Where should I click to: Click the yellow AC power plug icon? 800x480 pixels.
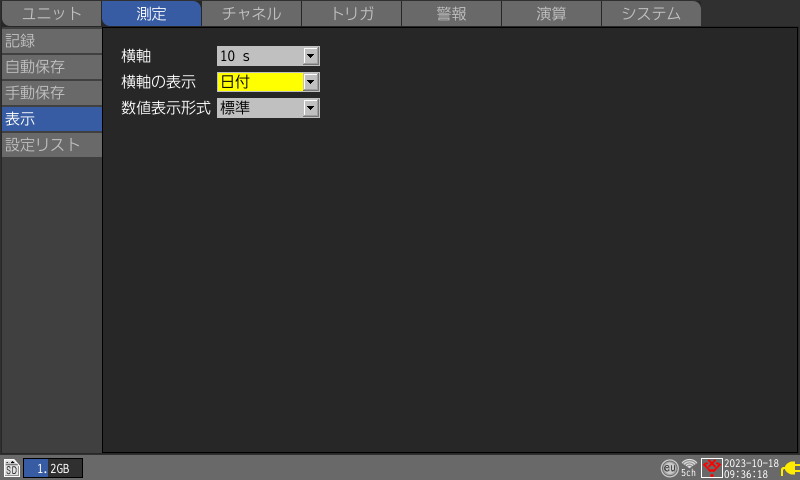coord(790,468)
